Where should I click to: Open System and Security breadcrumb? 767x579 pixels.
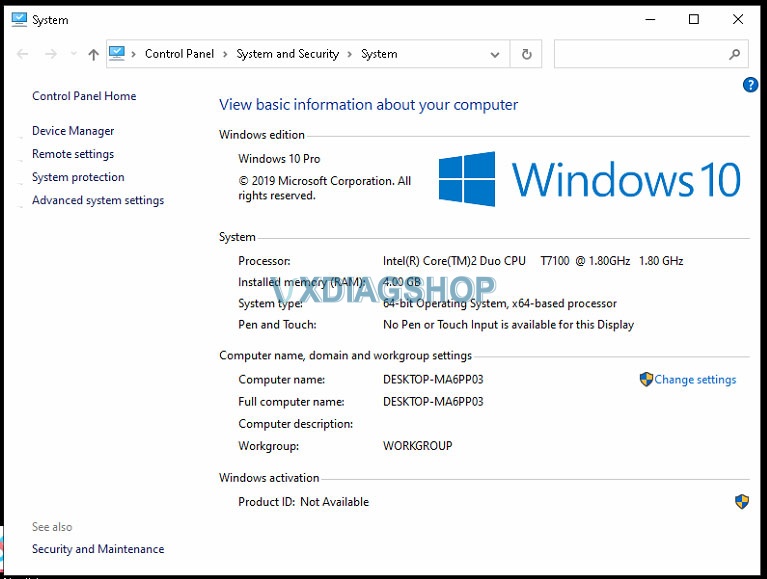288,54
